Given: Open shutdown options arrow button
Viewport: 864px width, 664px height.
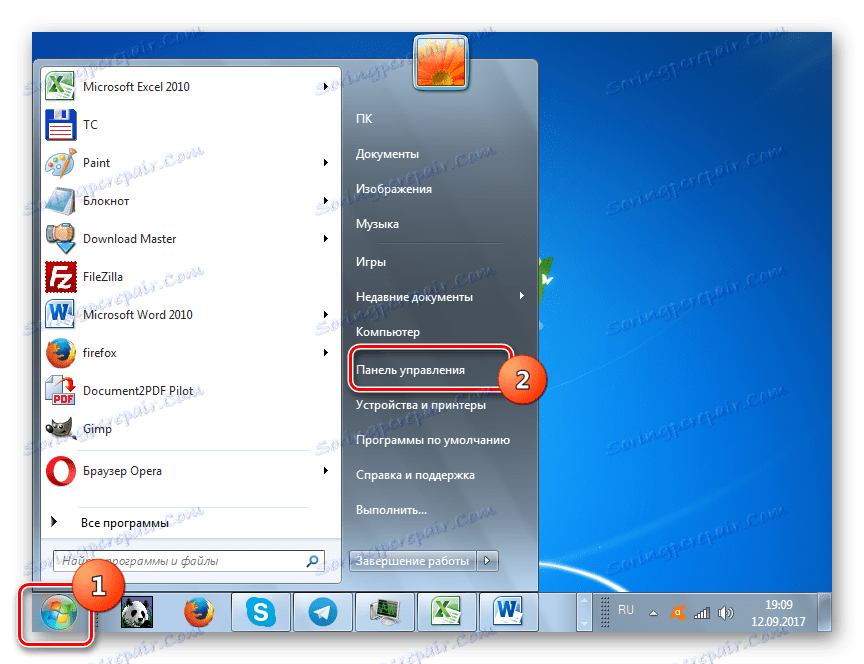Looking at the screenshot, I should [487, 561].
